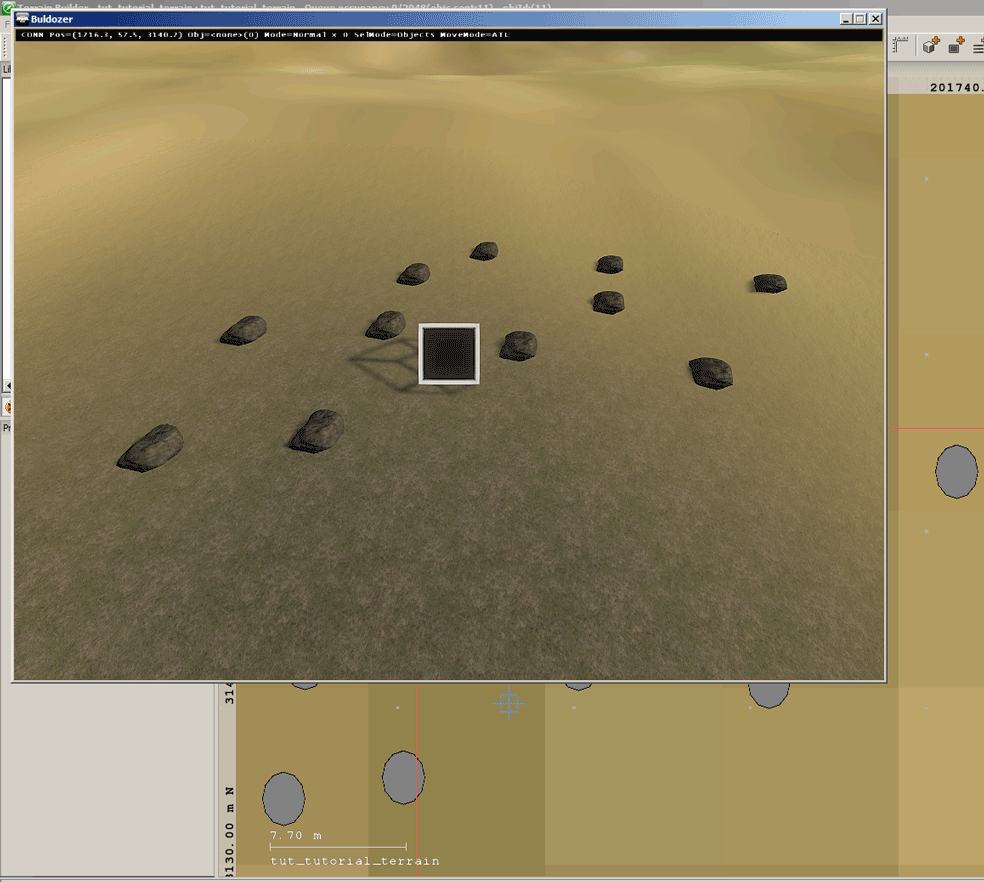The image size is (984, 882).
Task: Click the add rectangle area icon
Action: click(955, 46)
